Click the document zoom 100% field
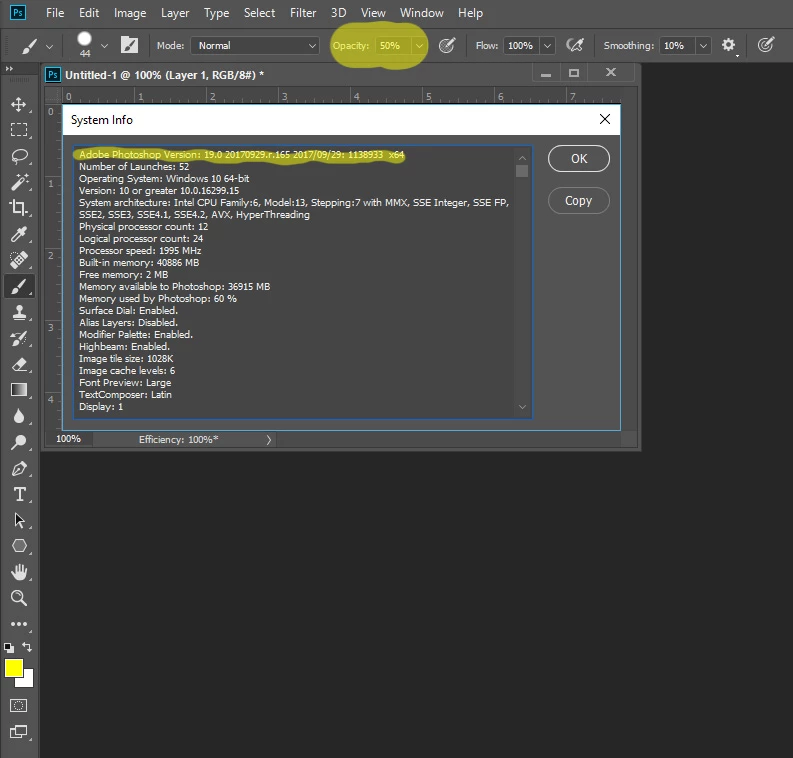793x758 pixels. click(x=68, y=439)
